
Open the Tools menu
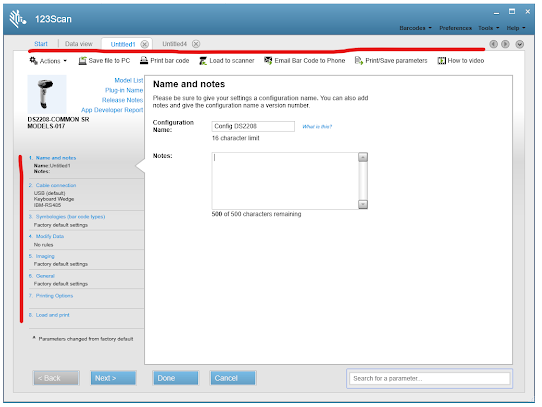point(488,28)
